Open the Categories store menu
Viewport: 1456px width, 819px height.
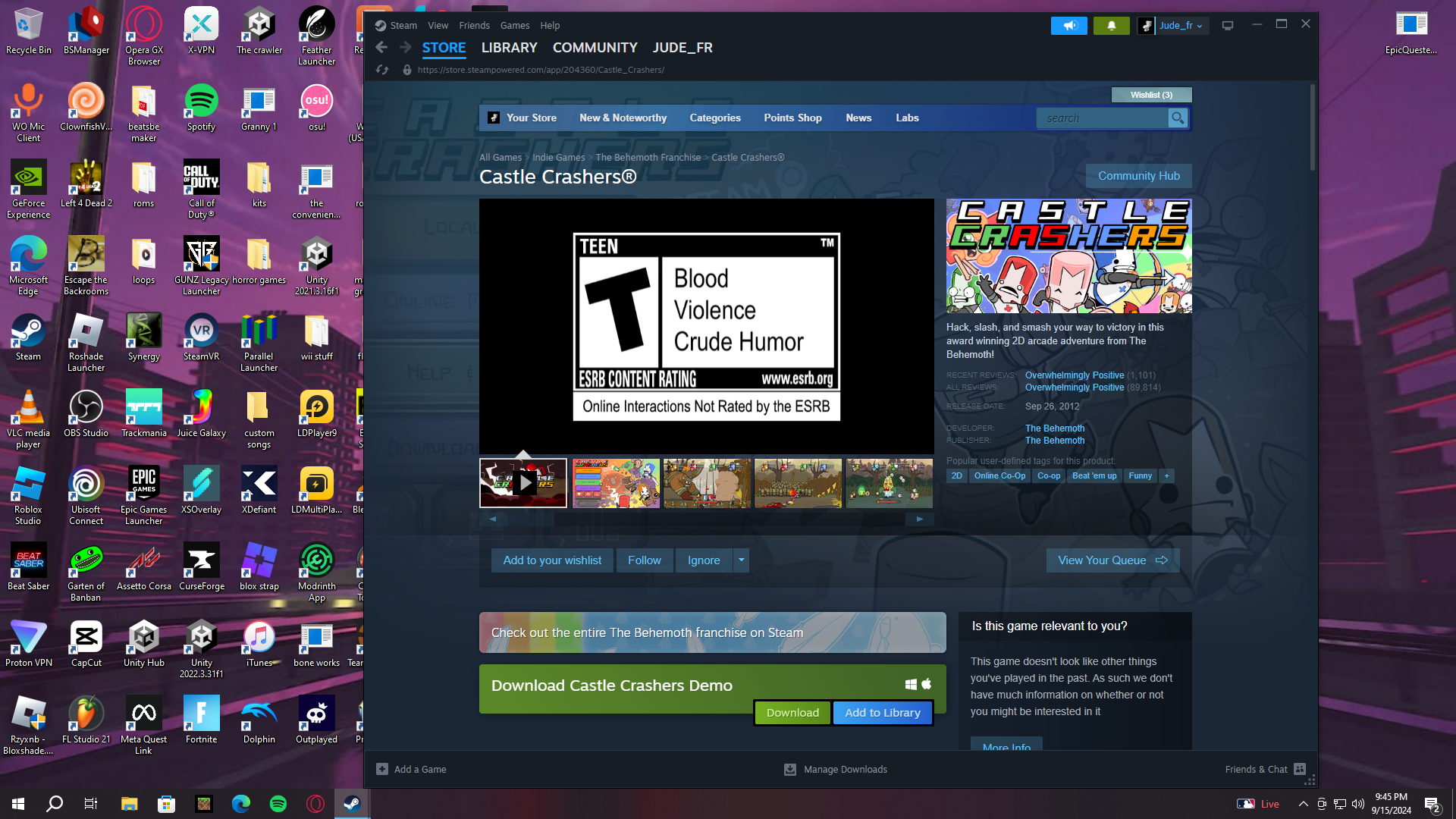coord(714,118)
